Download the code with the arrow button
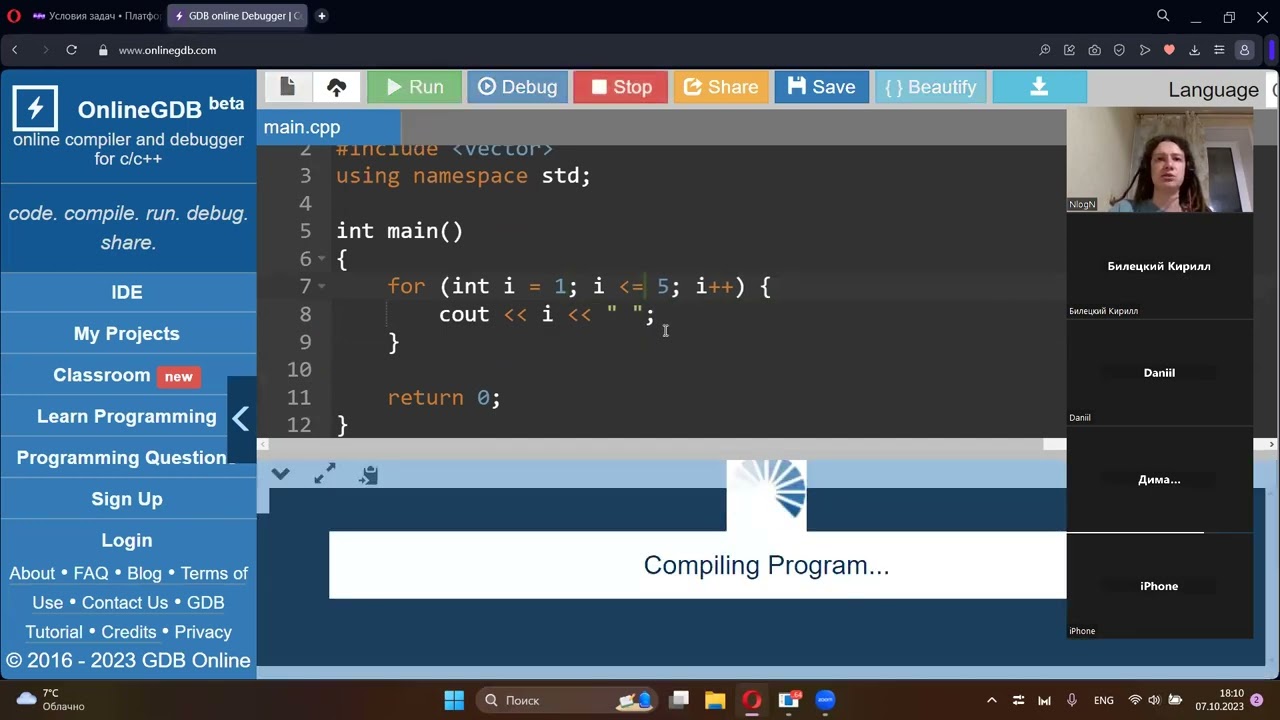 tap(1039, 87)
